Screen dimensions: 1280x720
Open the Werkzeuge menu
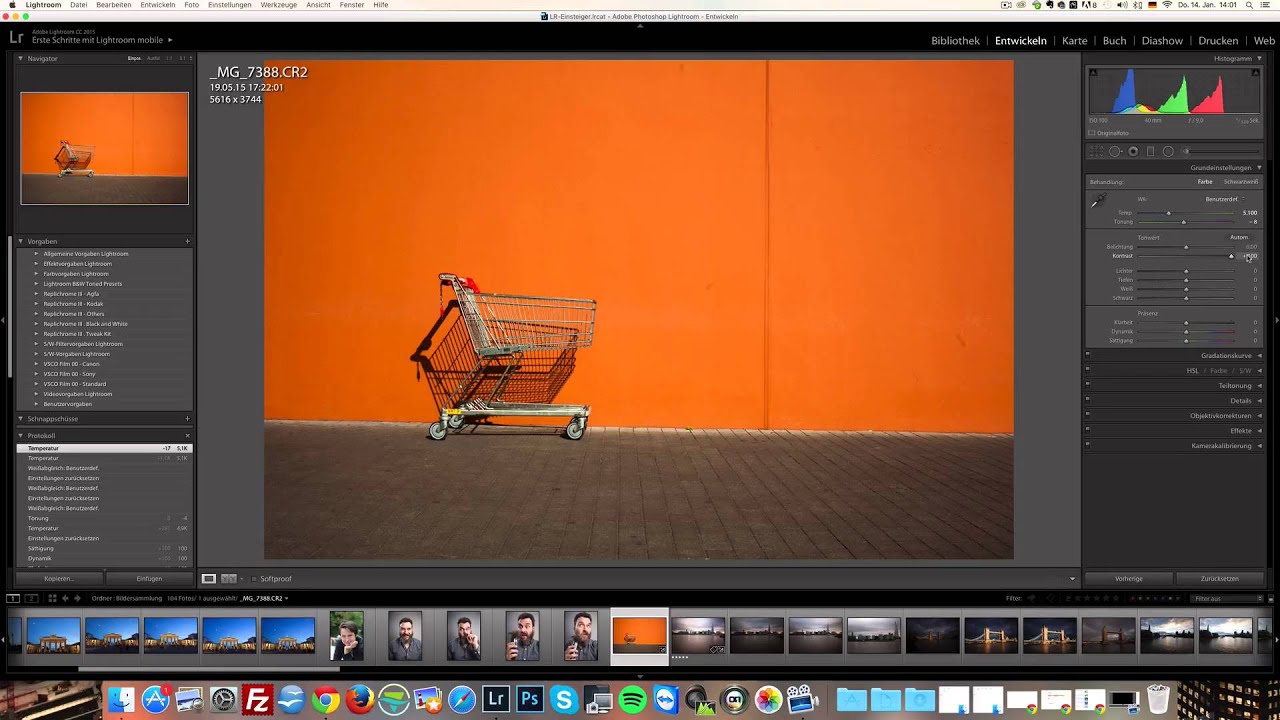pos(278,5)
